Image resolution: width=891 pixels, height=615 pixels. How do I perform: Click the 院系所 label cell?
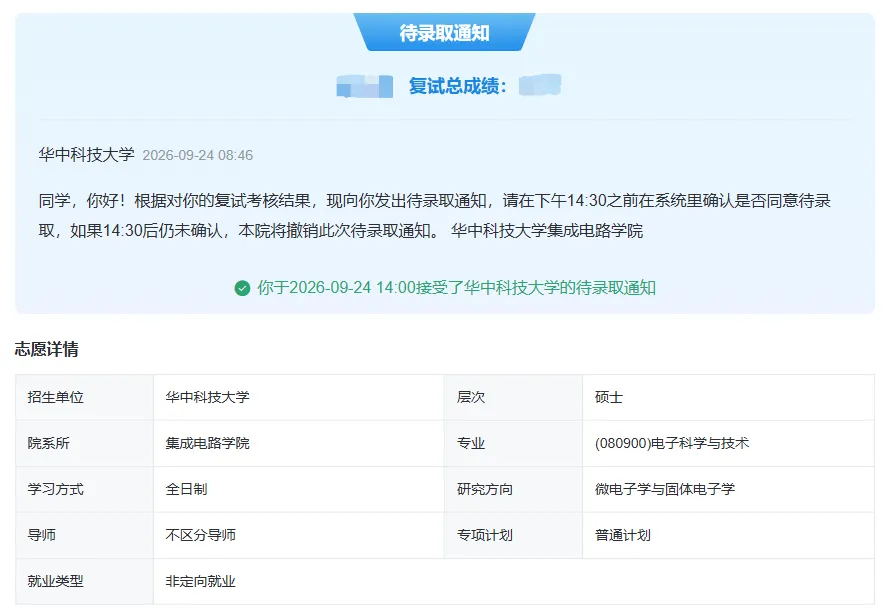point(84,443)
